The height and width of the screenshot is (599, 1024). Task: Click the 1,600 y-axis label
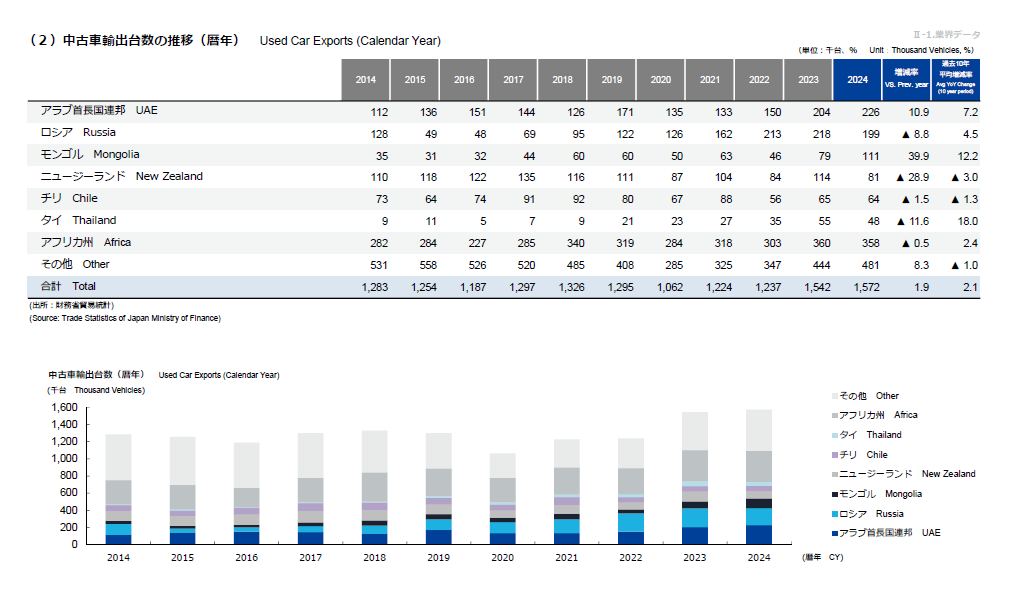63,408
